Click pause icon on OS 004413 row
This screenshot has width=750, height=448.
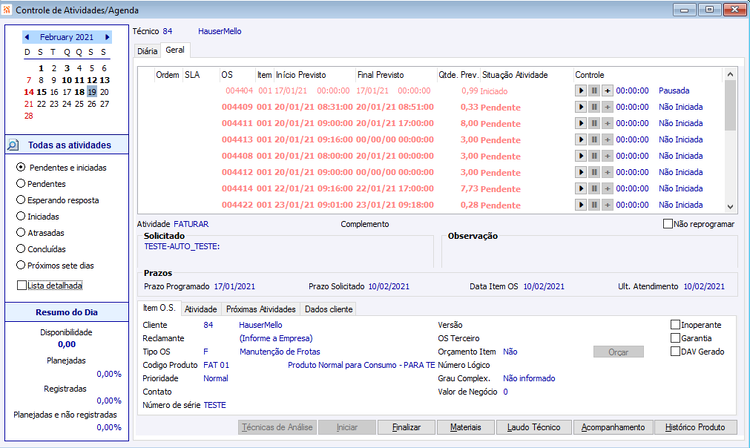[594, 140]
